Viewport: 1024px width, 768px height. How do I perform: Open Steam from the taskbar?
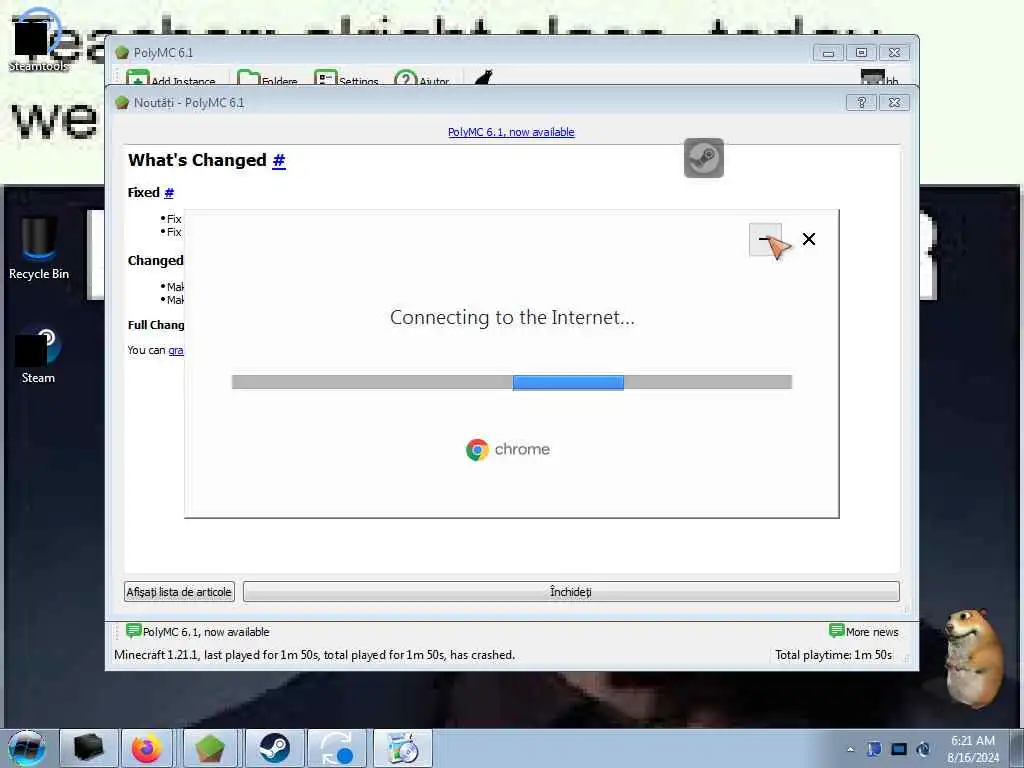click(x=274, y=748)
